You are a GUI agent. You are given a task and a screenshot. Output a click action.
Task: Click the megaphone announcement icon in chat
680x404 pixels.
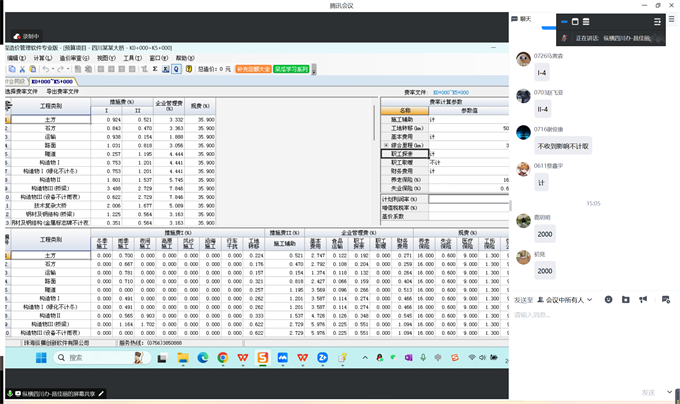click(643, 300)
